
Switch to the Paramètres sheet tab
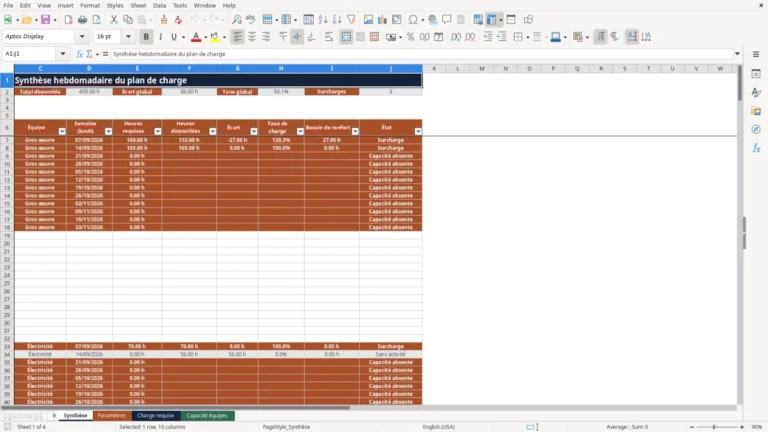point(112,415)
